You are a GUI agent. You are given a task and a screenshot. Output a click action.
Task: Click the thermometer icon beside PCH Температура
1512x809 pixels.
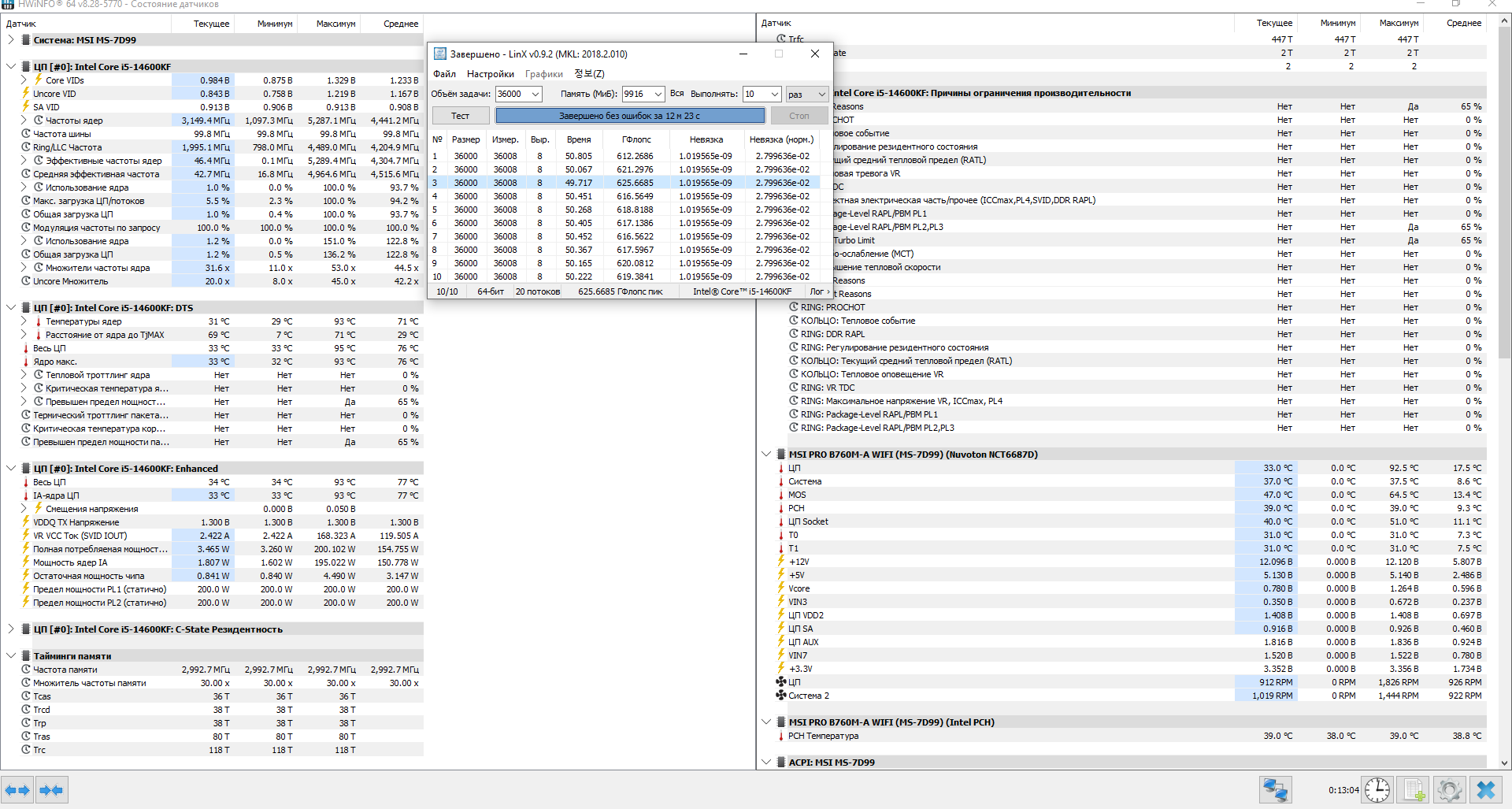(781, 736)
